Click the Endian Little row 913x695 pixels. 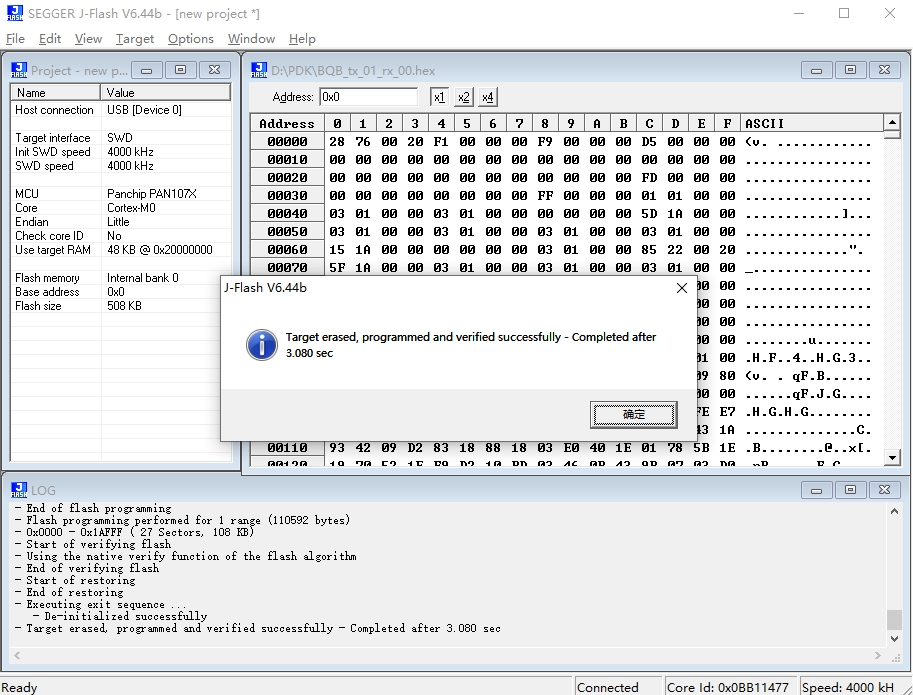[x=121, y=222]
